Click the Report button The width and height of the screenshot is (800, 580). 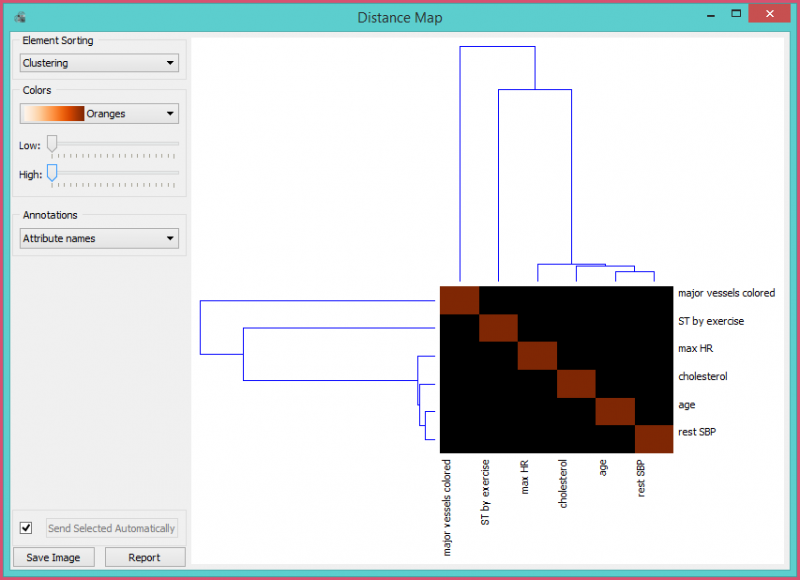point(144,557)
